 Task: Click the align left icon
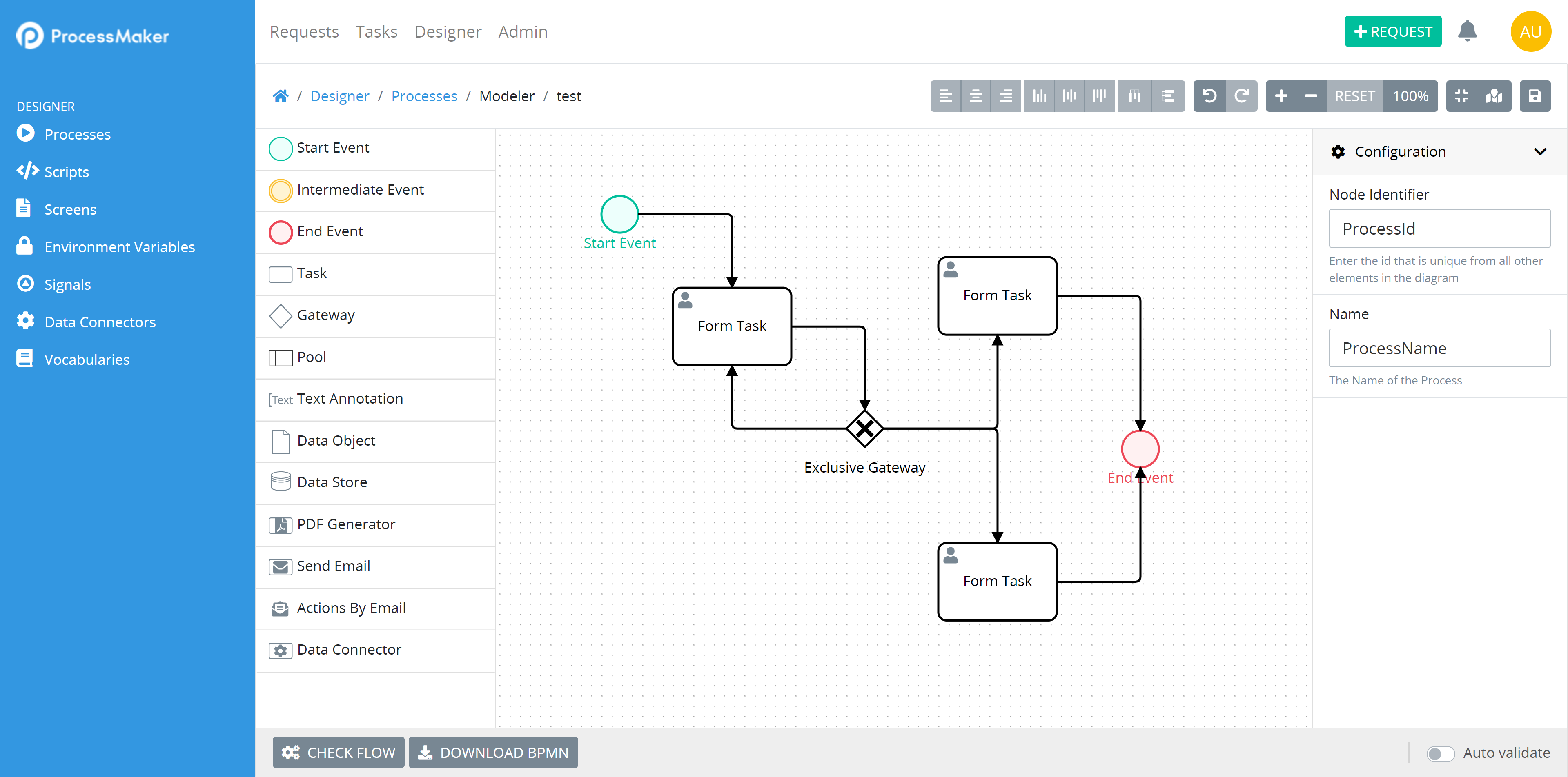(x=945, y=96)
